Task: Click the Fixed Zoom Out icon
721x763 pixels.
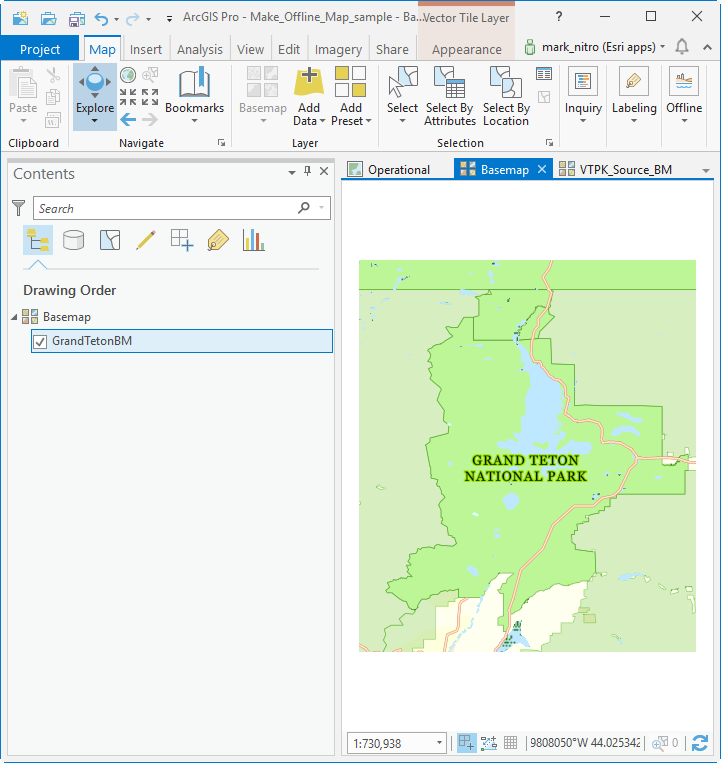Action: click(150, 97)
